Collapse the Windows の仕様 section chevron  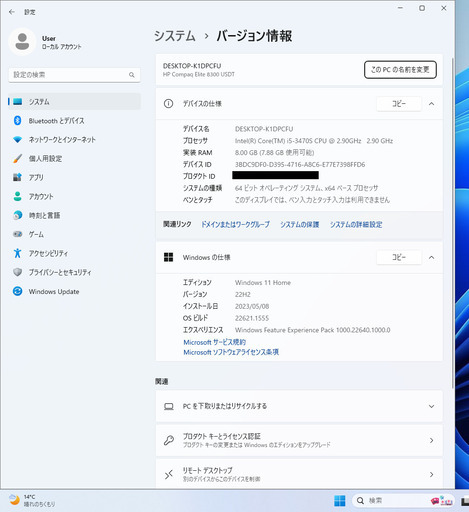[431, 257]
